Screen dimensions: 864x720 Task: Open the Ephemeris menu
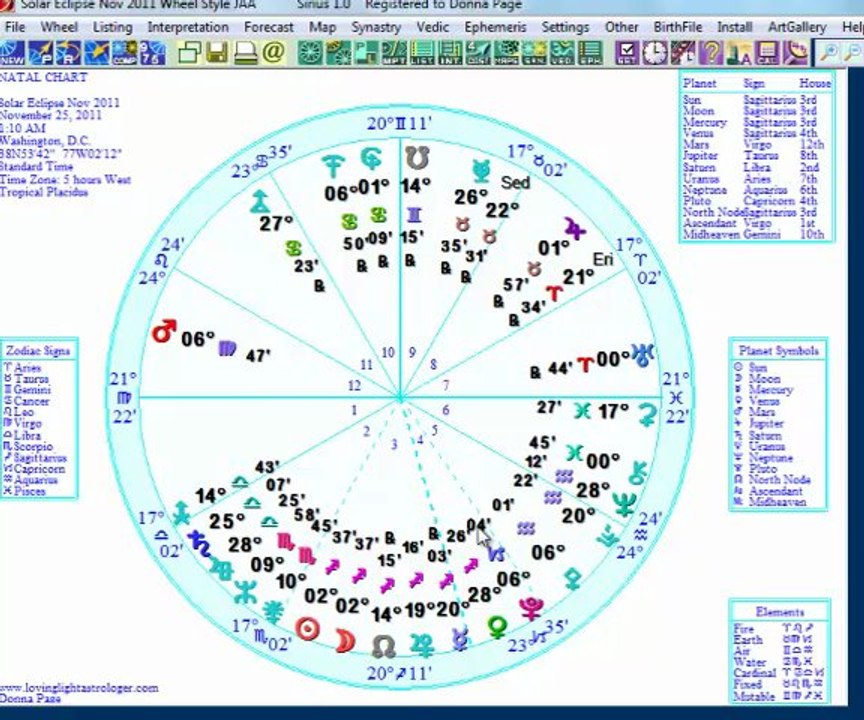coord(495,27)
